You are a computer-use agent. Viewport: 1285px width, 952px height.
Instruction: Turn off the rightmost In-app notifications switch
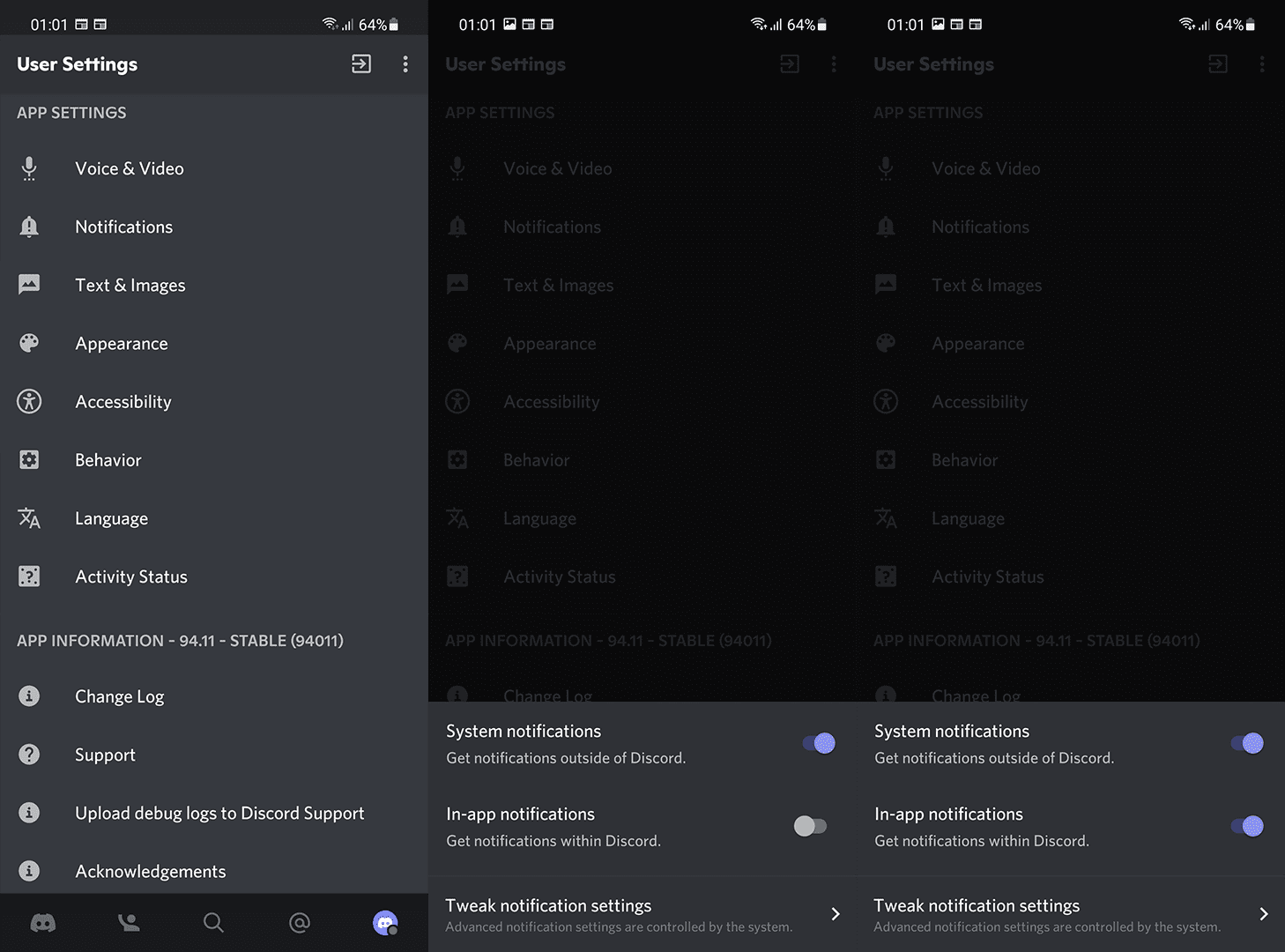(x=1246, y=826)
